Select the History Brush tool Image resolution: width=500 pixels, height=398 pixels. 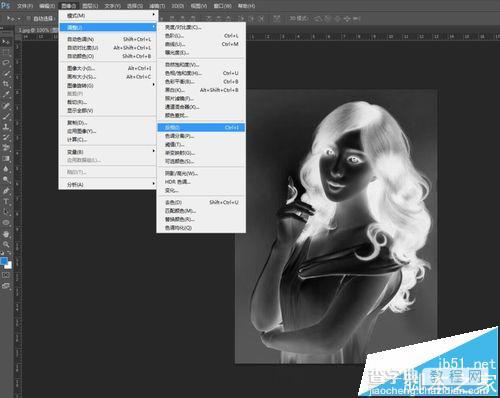coord(6,137)
